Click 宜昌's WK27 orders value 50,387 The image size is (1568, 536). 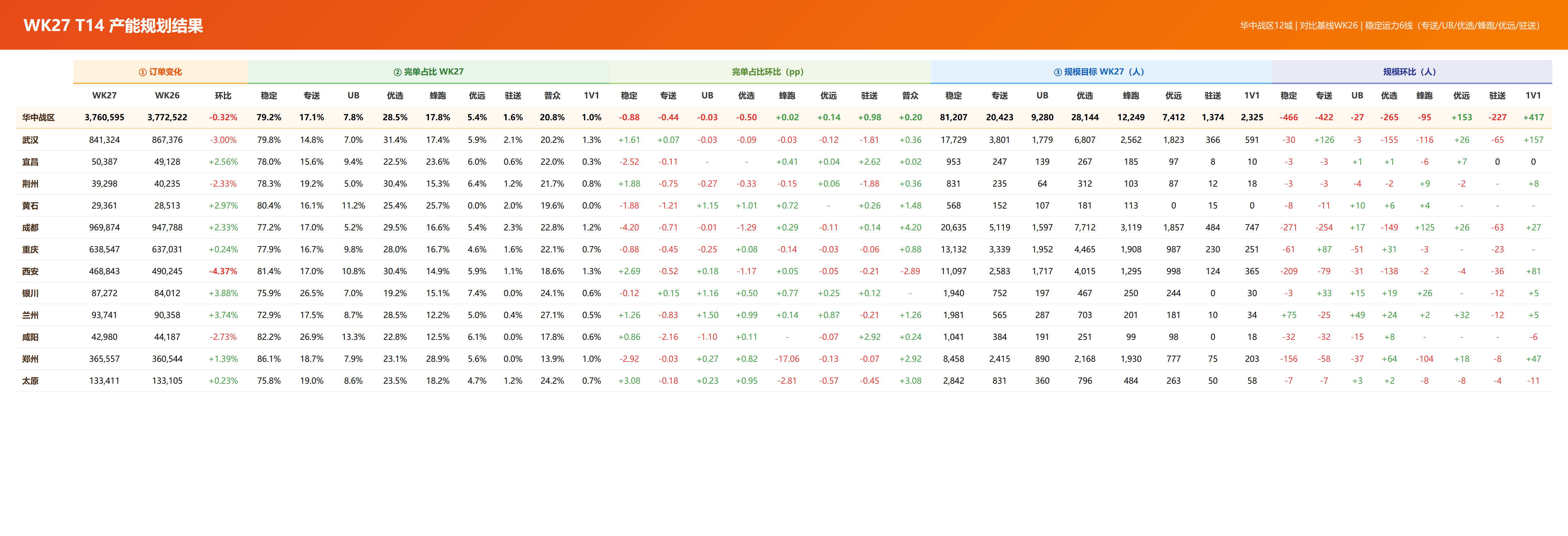[x=105, y=162]
